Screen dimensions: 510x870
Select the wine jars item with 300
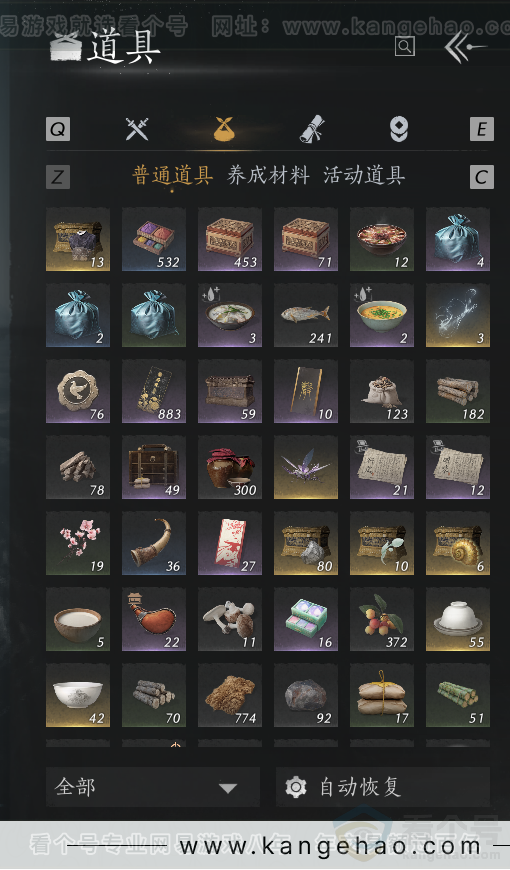pyautogui.click(x=230, y=467)
